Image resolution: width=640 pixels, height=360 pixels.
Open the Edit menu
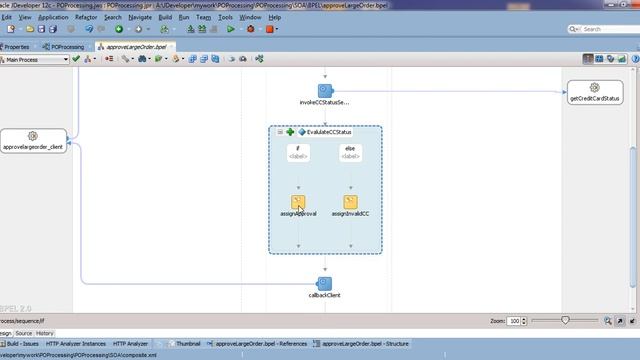coord(7,17)
